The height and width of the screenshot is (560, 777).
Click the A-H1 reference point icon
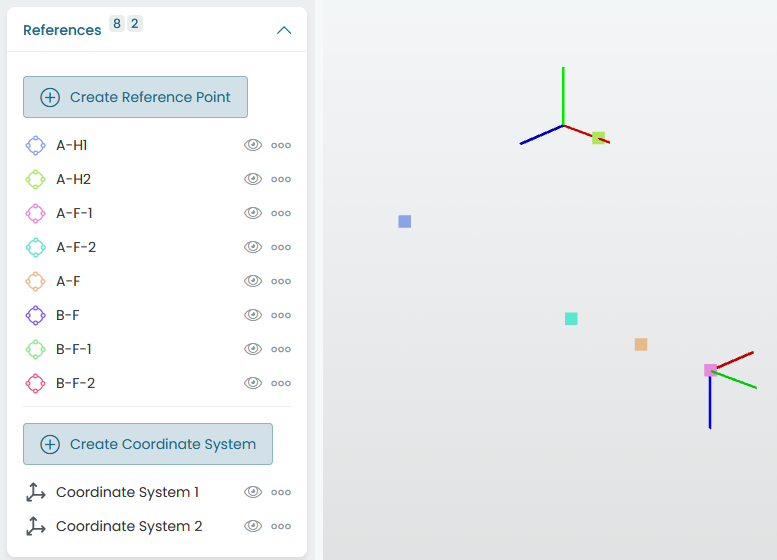click(36, 146)
